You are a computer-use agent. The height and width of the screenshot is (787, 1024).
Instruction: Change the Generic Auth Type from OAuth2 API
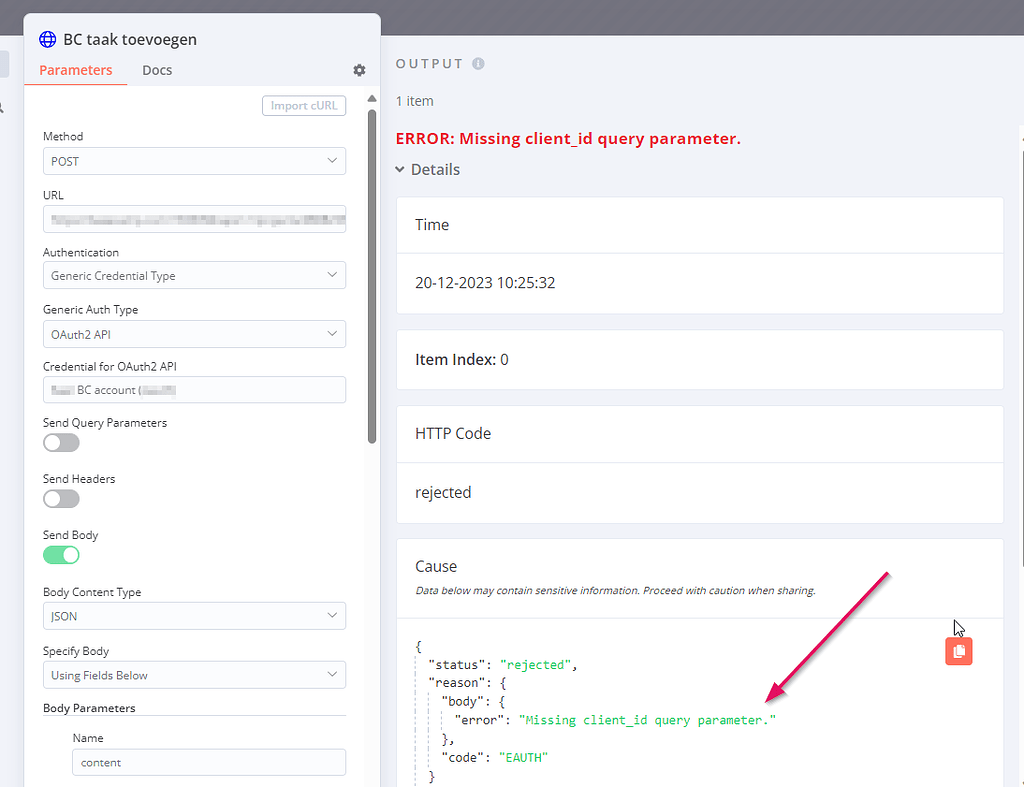click(194, 334)
